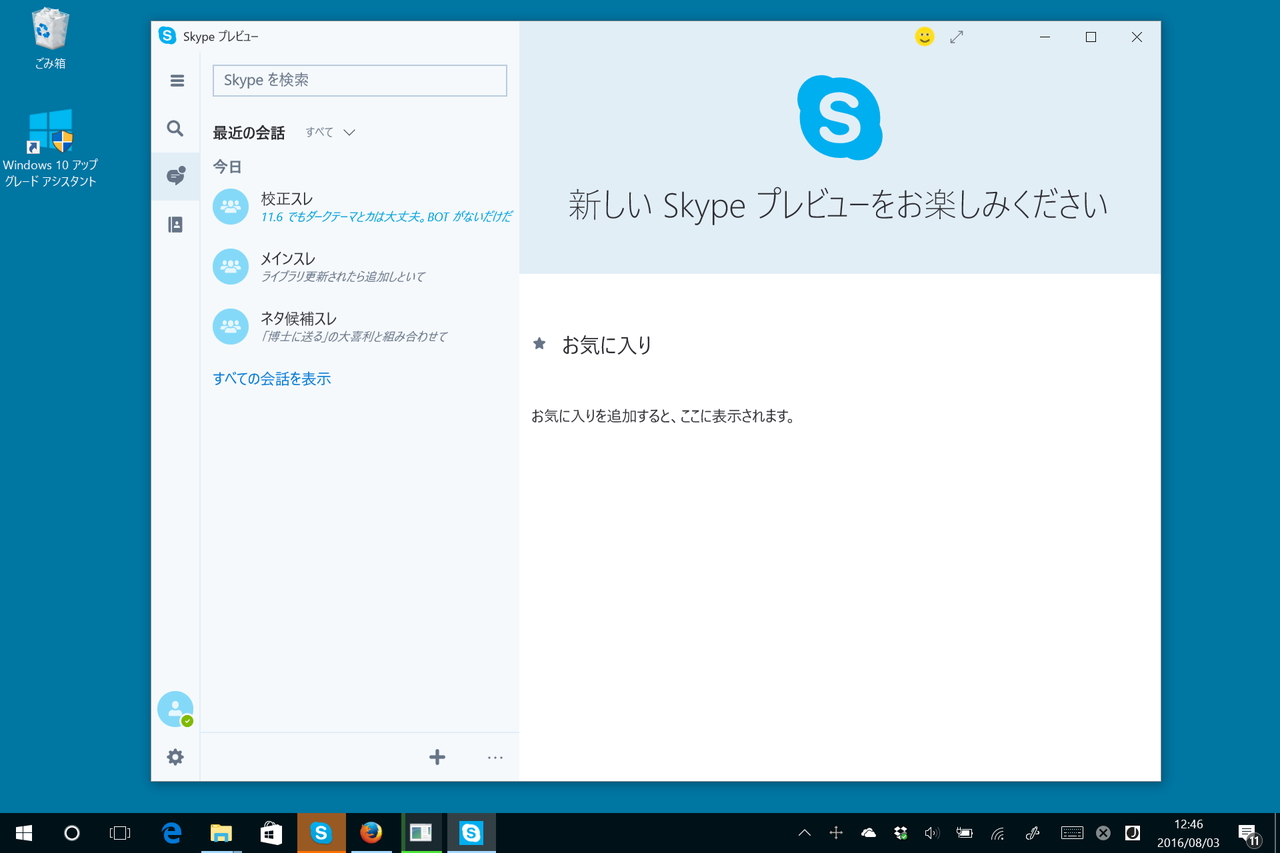1280x853 pixels.
Task: Open Skype settings via gear icon
Action: [175, 757]
